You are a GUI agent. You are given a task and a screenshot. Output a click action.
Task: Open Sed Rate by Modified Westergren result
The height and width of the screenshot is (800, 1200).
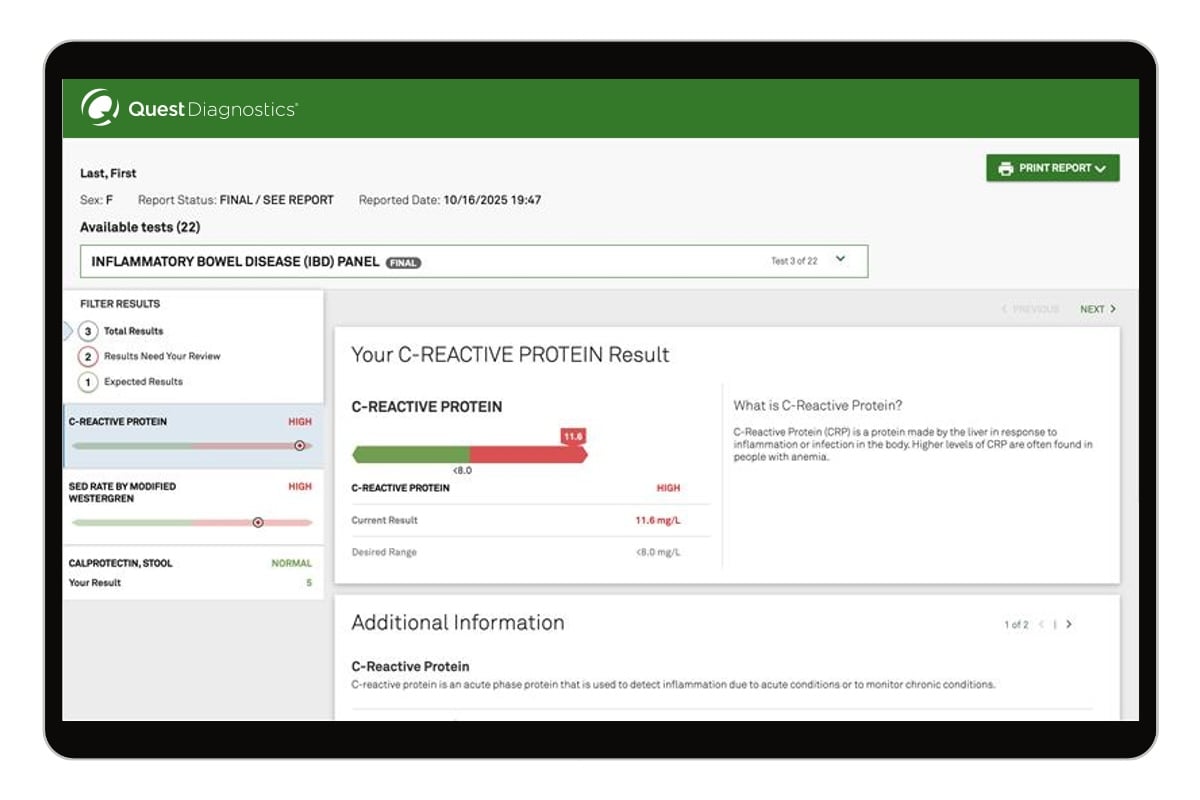(122, 492)
